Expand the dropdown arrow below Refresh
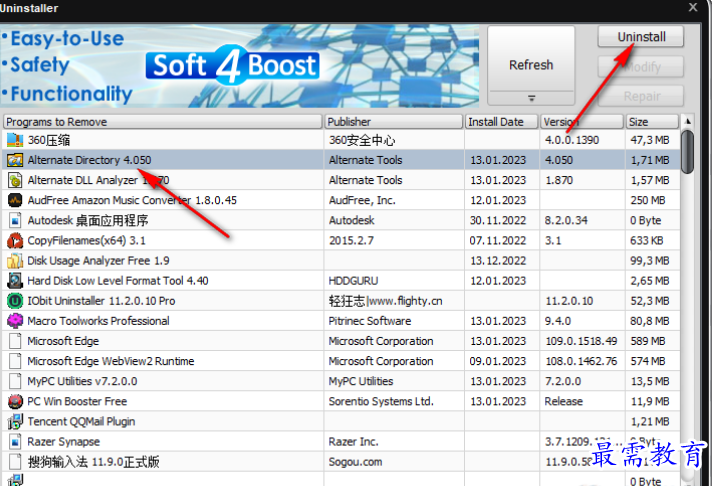The width and height of the screenshot is (713, 486). (x=531, y=98)
